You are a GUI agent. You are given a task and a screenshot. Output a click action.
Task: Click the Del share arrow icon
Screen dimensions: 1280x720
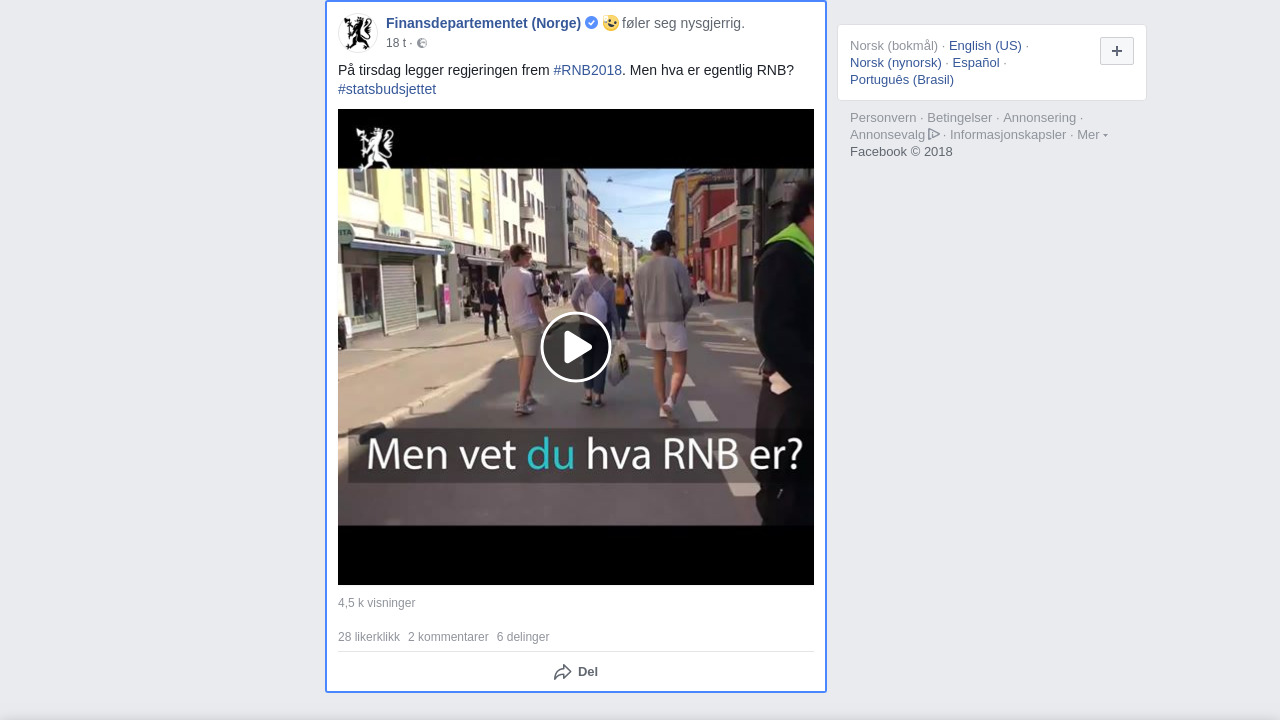point(563,672)
